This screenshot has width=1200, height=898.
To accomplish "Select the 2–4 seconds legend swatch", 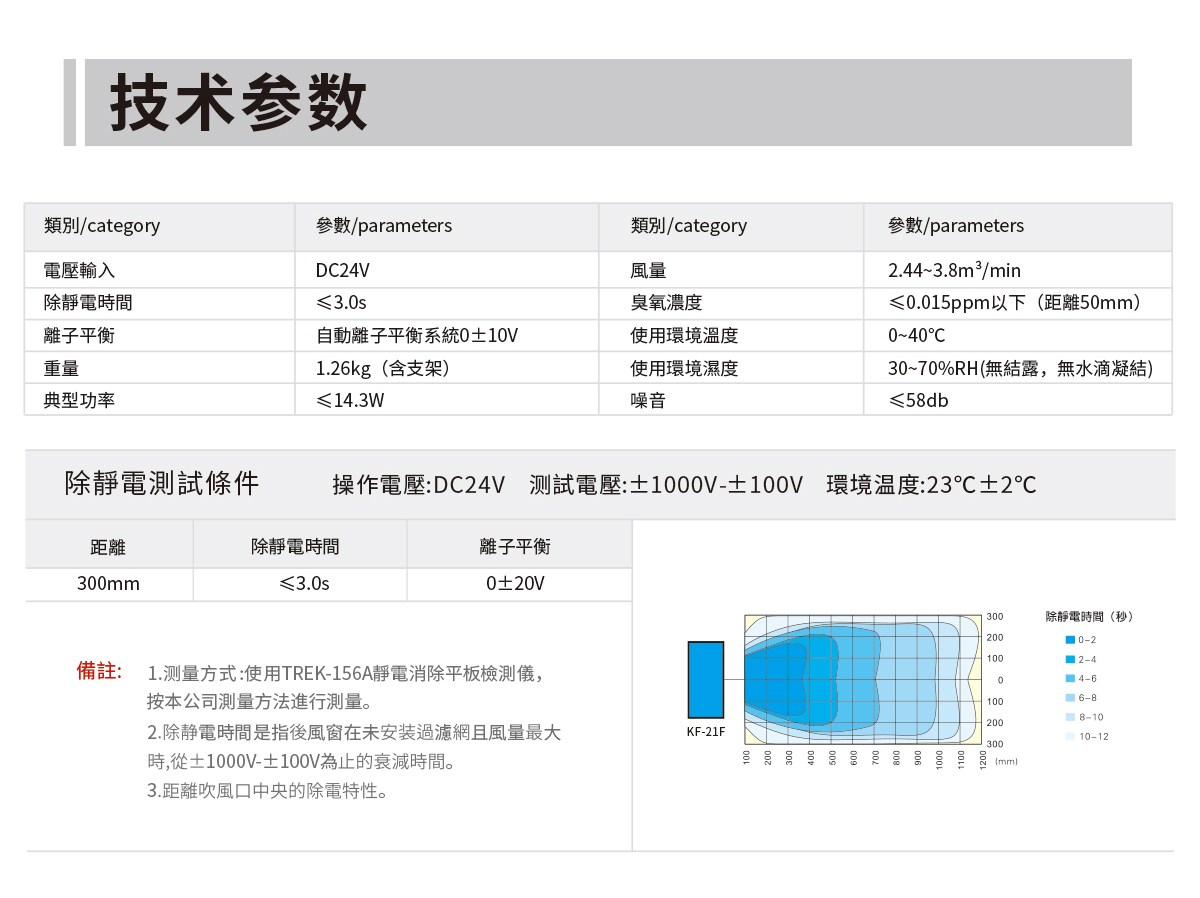I will [1070, 659].
